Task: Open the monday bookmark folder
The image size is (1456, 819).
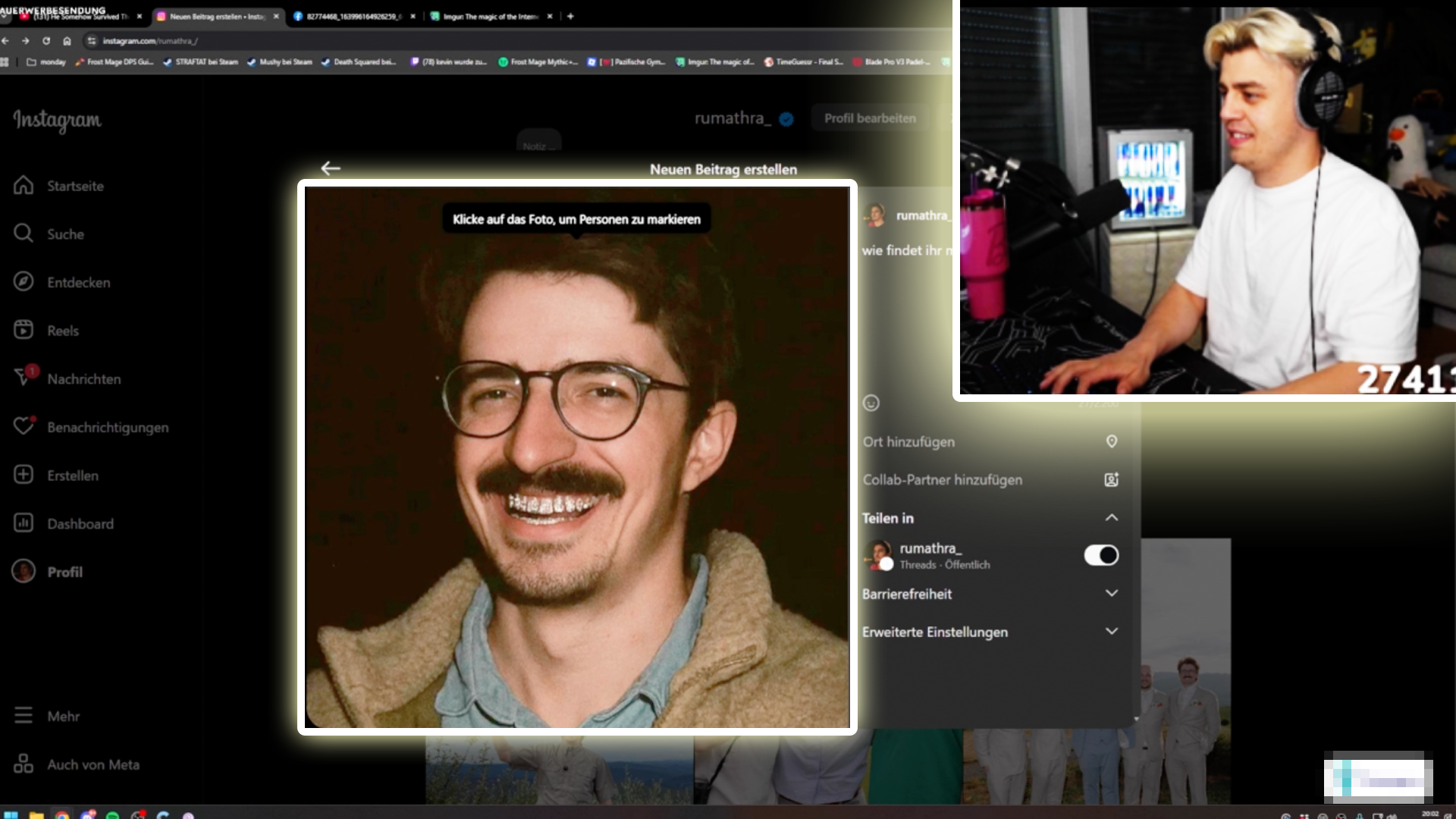Action: 46,62
